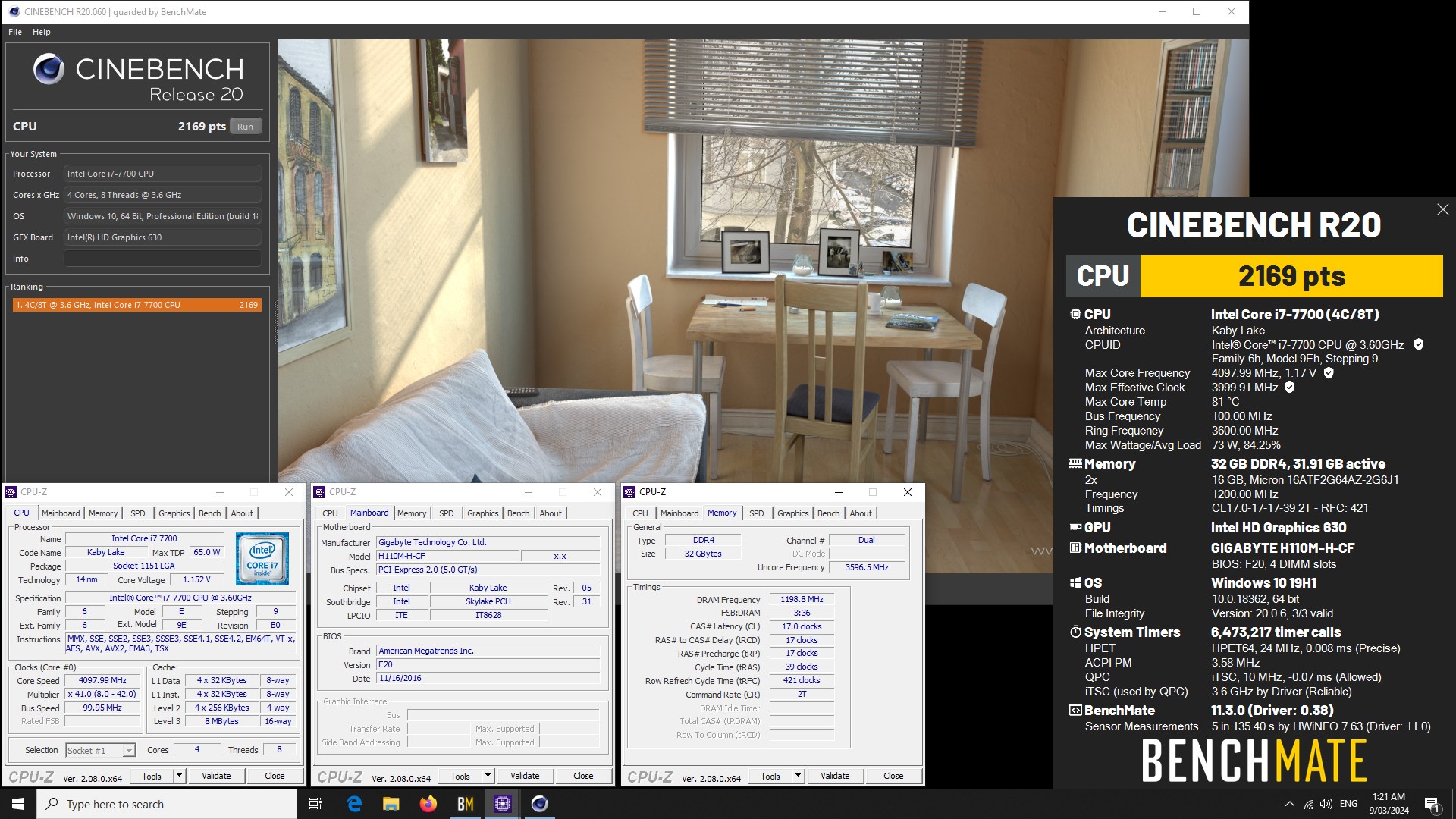Click the DRAM Frequency value 1198.8 MHz
Viewport: 1456px width, 819px height.
(x=802, y=599)
